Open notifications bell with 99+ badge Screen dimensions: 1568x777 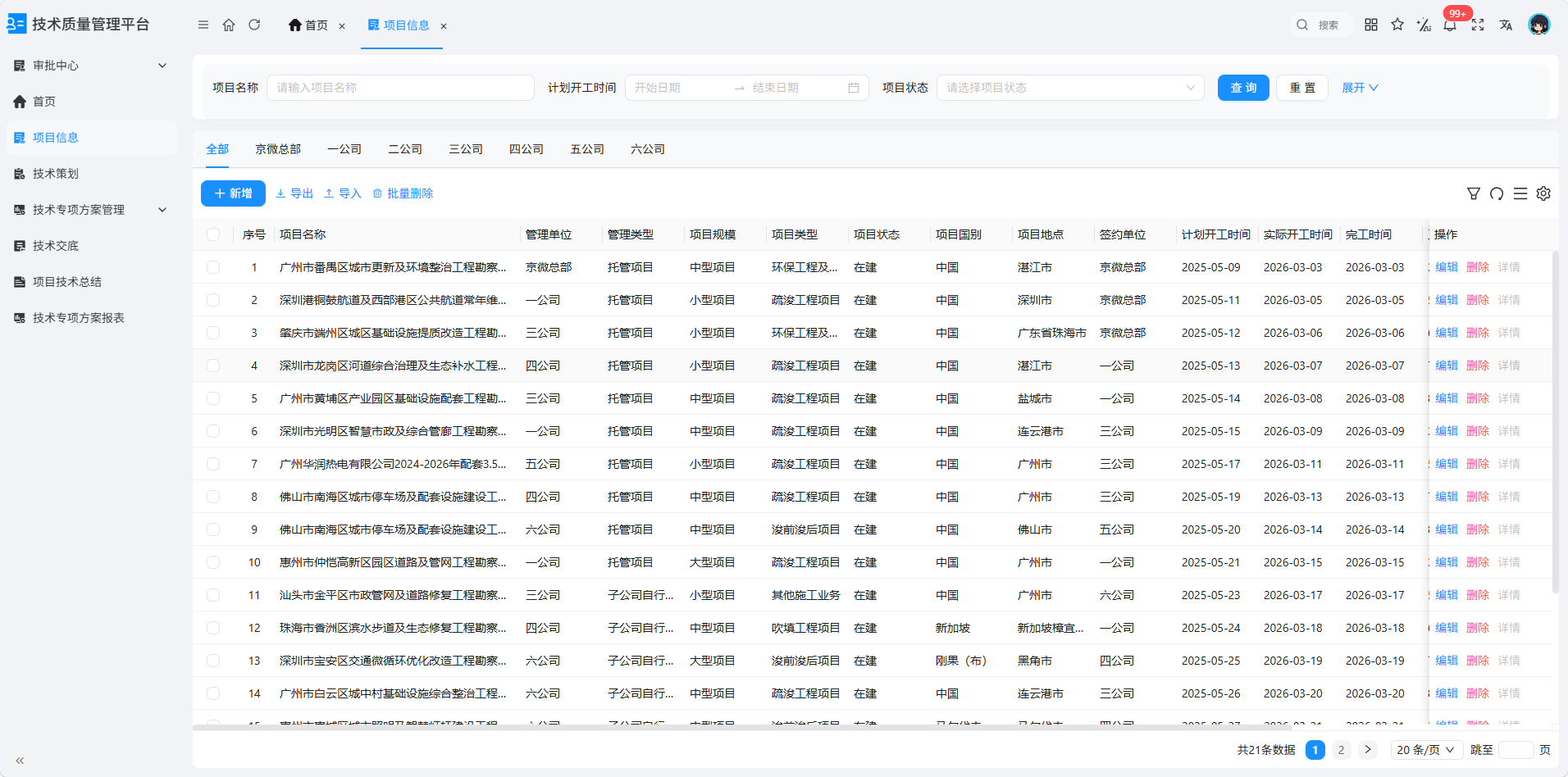click(1450, 25)
